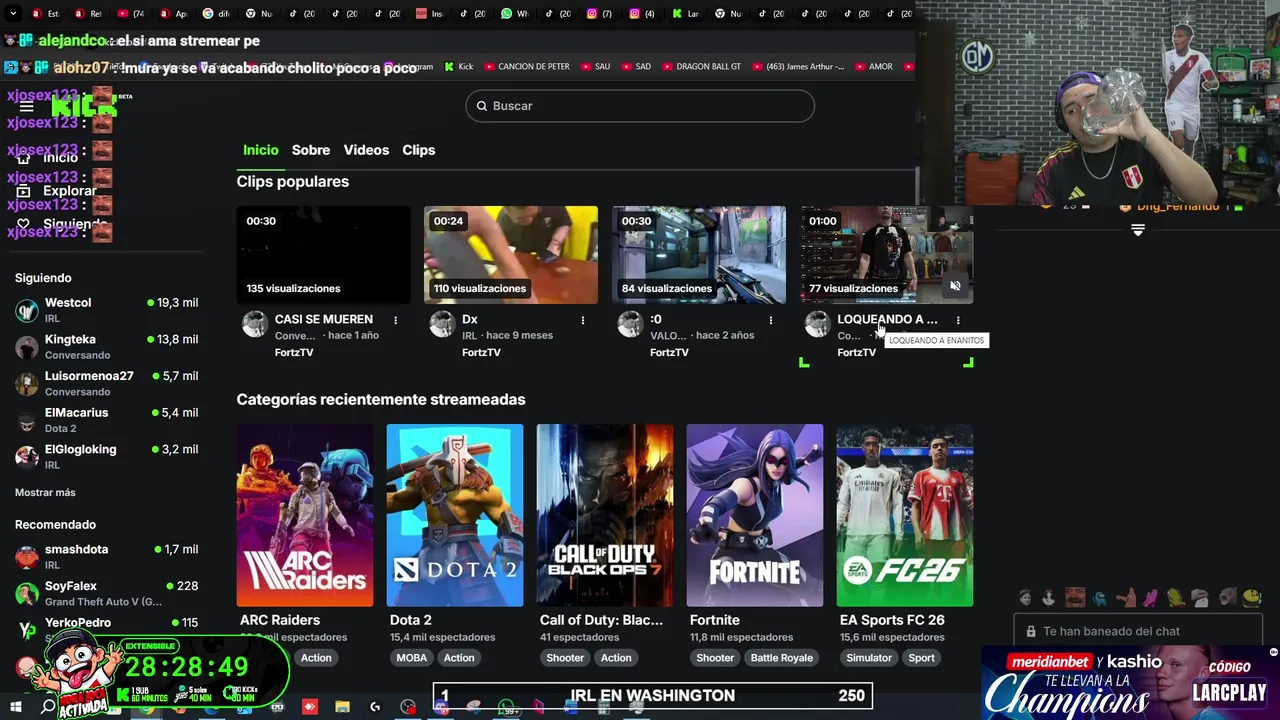Click the pink hand chat emote

click(x=1150, y=598)
